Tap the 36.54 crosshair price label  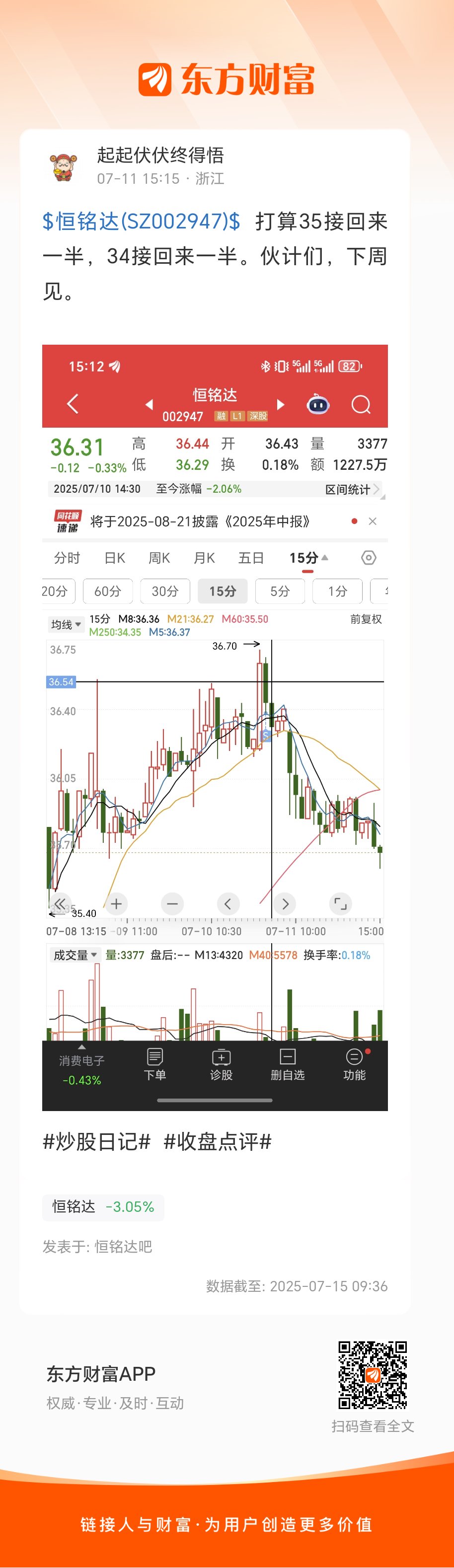pos(61,682)
